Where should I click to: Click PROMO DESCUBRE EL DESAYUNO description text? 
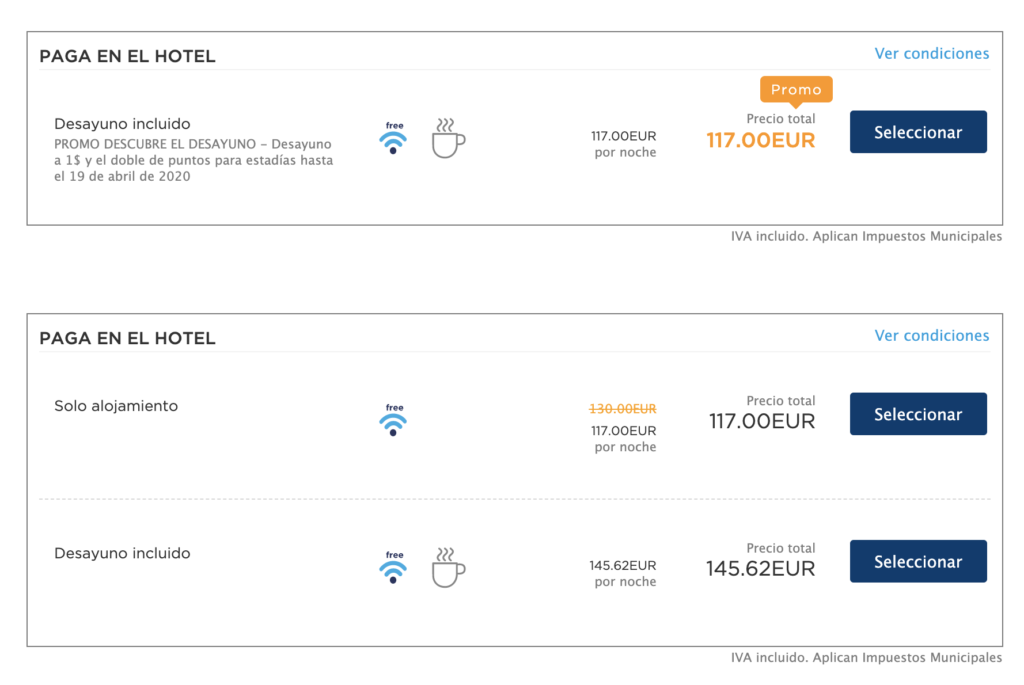(194, 160)
